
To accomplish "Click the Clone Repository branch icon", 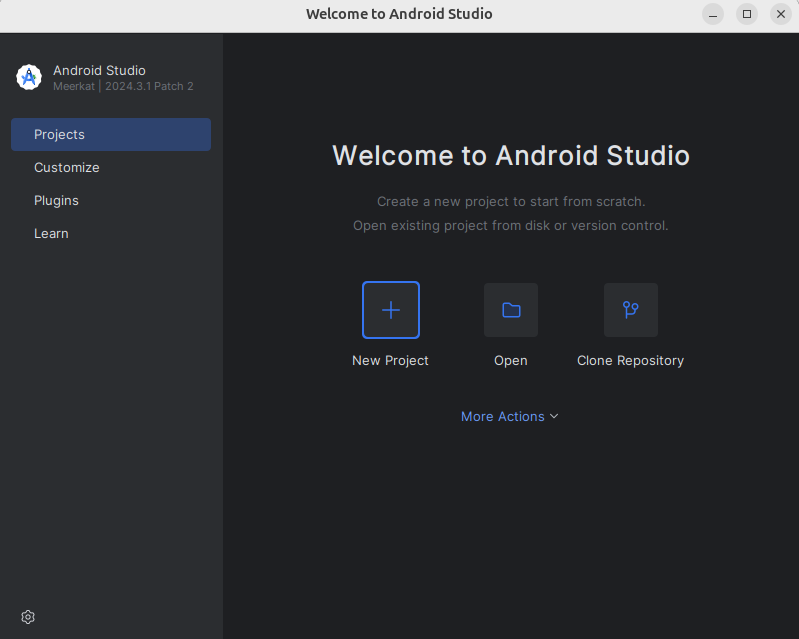I will pyautogui.click(x=631, y=310).
